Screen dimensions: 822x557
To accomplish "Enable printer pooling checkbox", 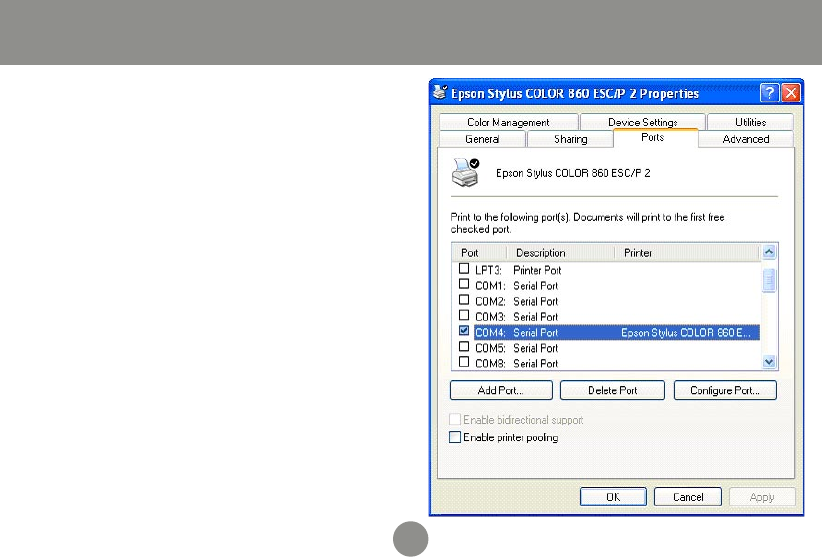I will [455, 437].
